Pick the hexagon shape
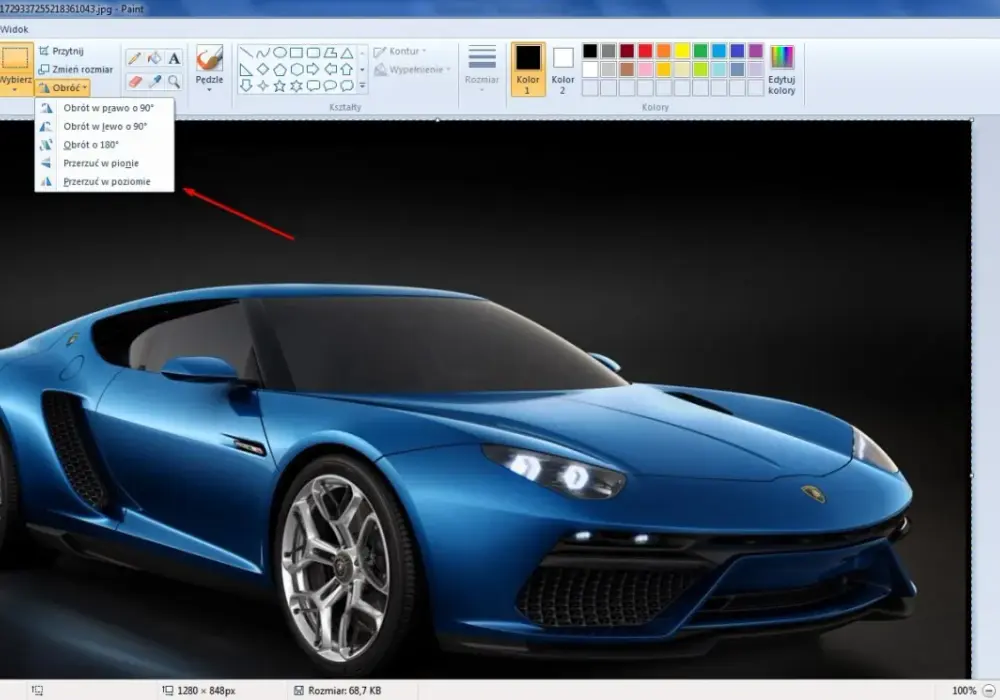The image size is (1000, 700). (296, 69)
